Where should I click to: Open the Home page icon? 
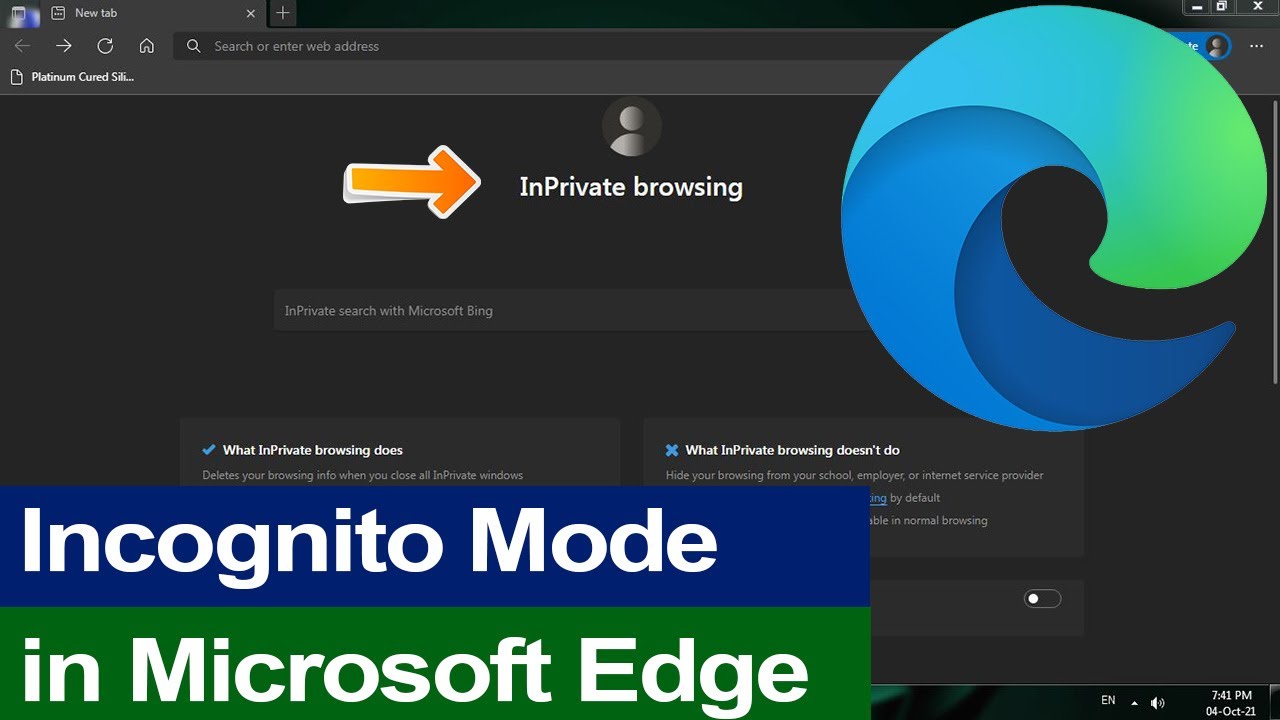(x=147, y=46)
